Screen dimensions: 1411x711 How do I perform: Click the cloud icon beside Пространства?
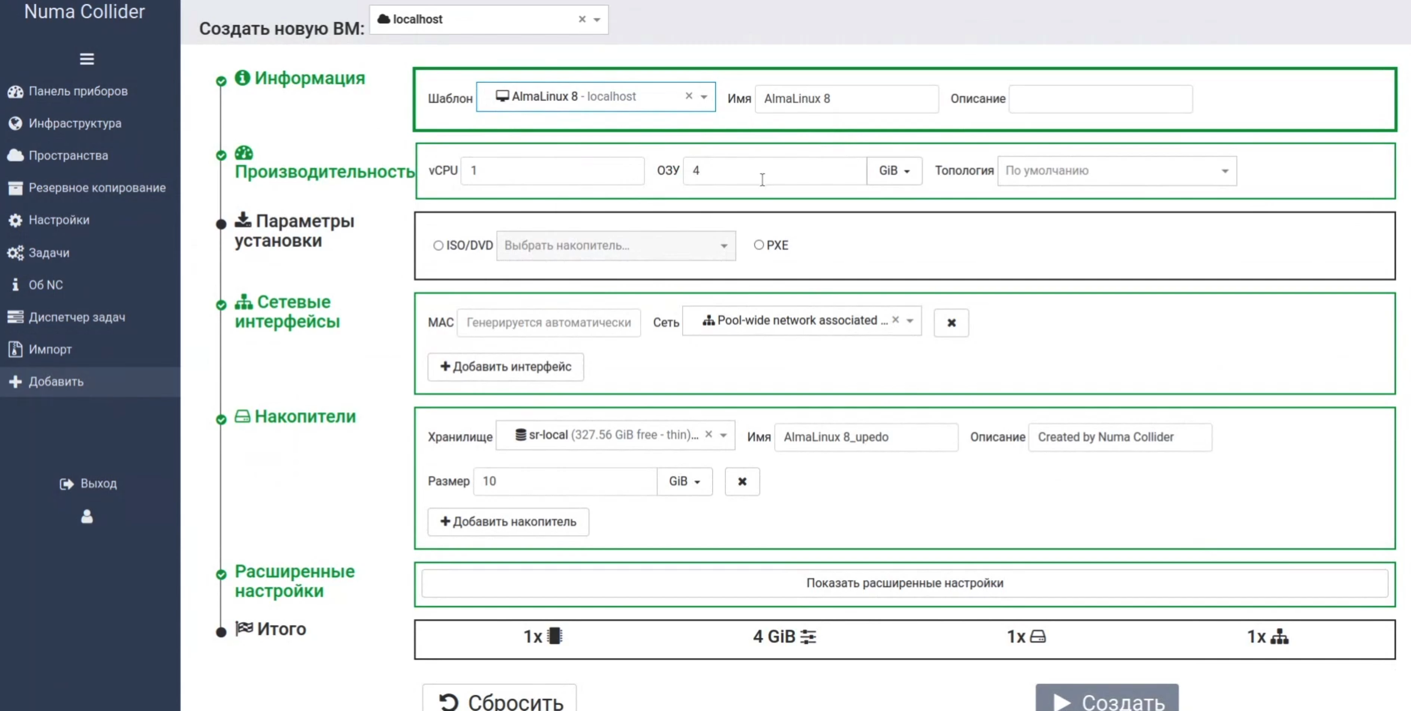click(15, 155)
